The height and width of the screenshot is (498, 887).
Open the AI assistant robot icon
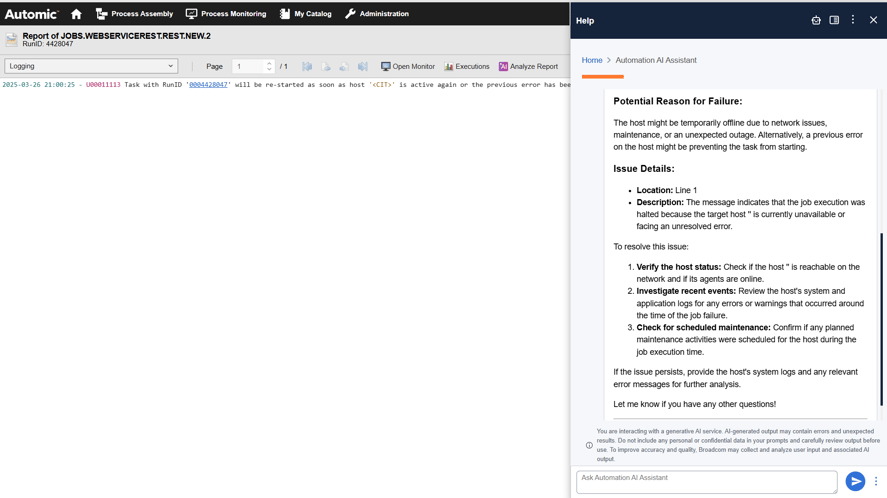click(x=816, y=20)
